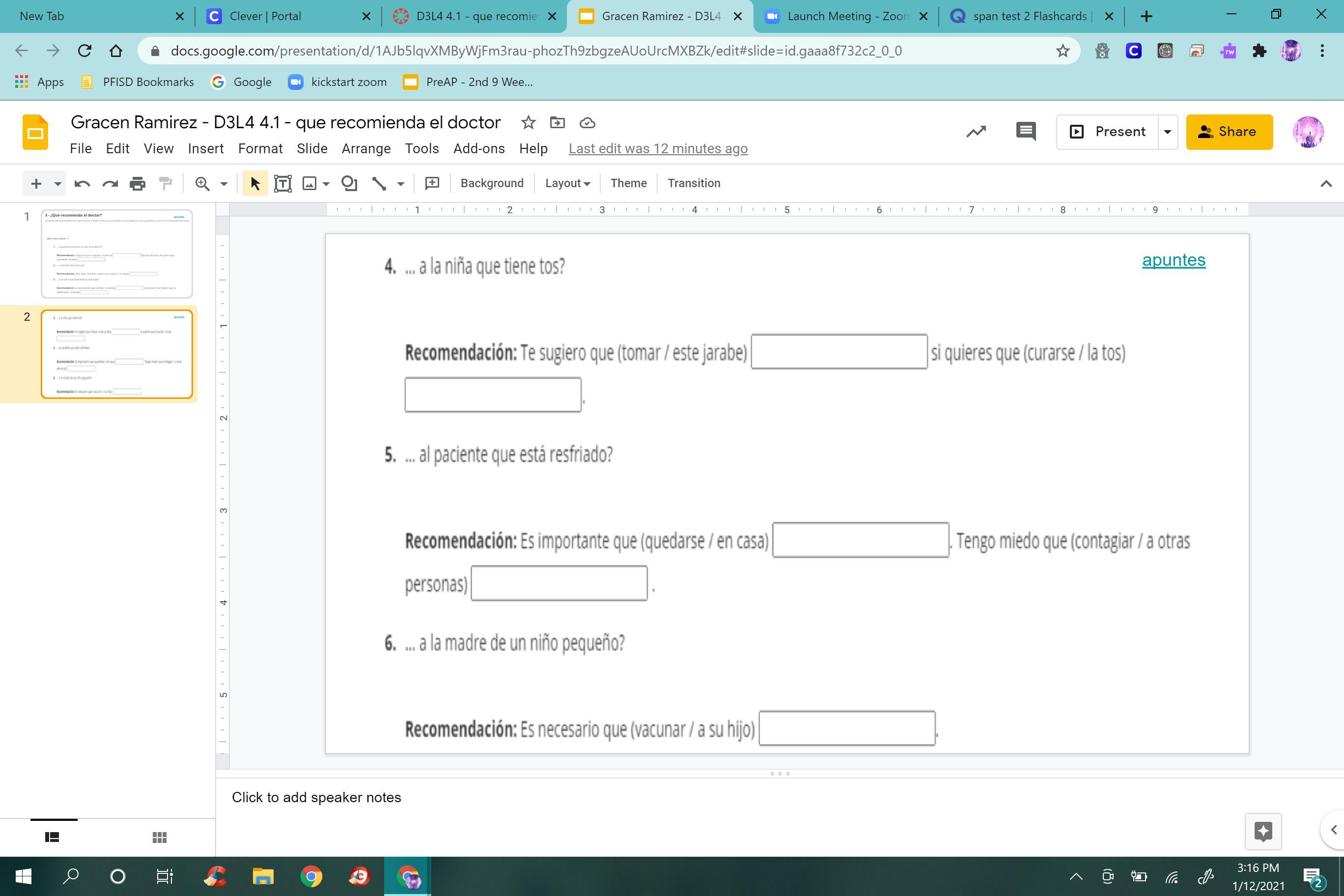Open the apuntes link on slide
1344x896 pixels.
1174,260
